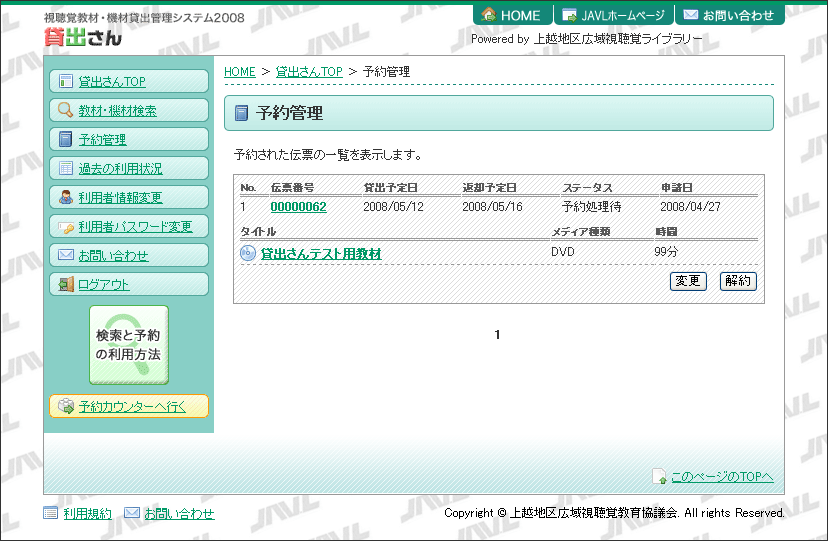Open slip number 00000062

298,207
